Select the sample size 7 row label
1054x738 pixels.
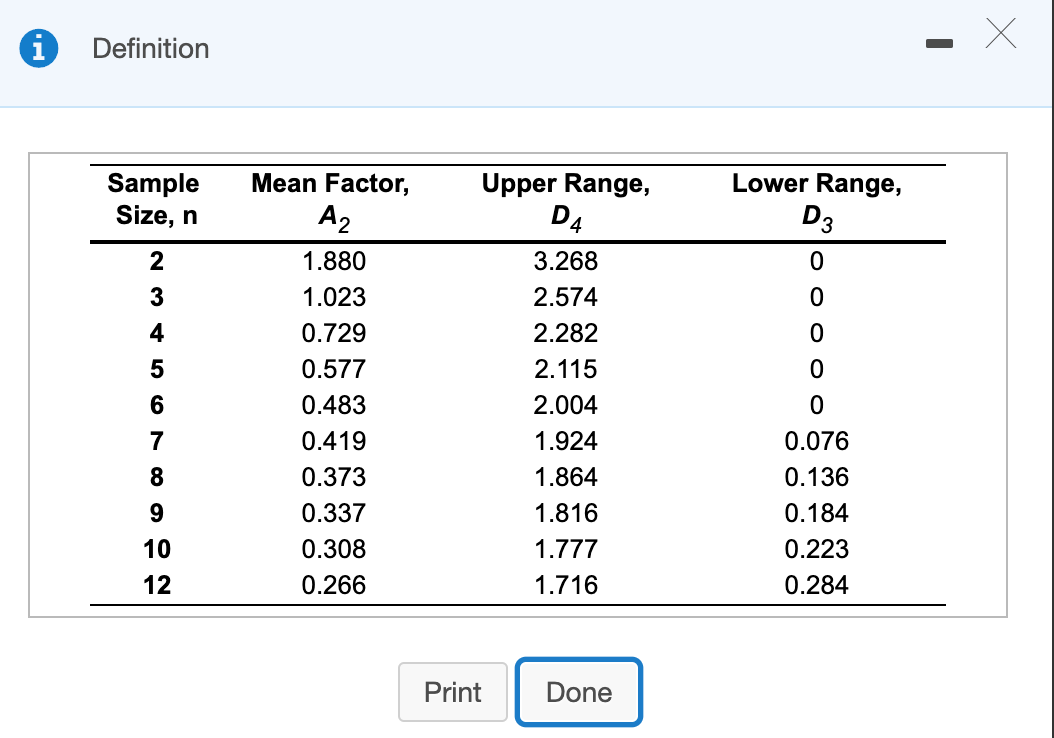pyautogui.click(x=155, y=441)
